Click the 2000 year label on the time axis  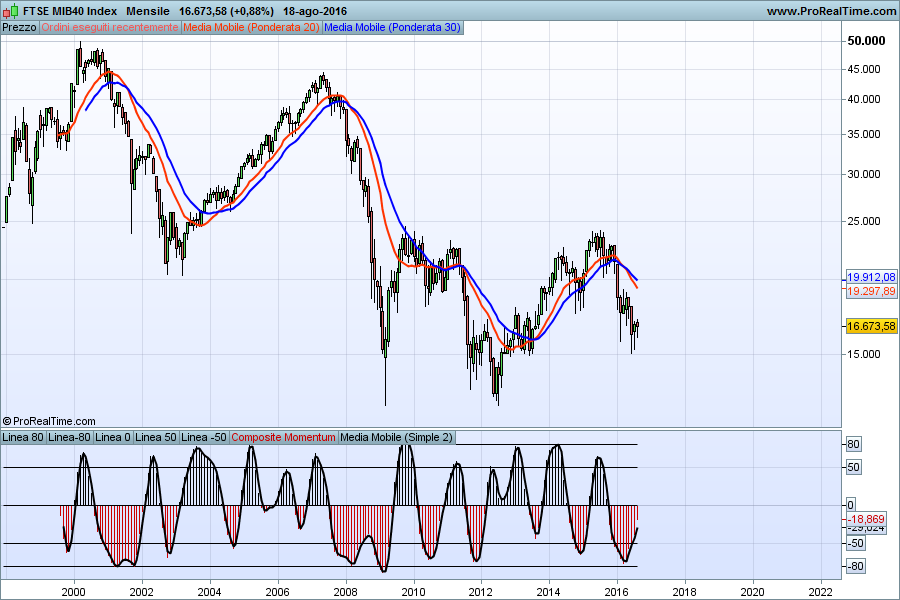click(73, 592)
